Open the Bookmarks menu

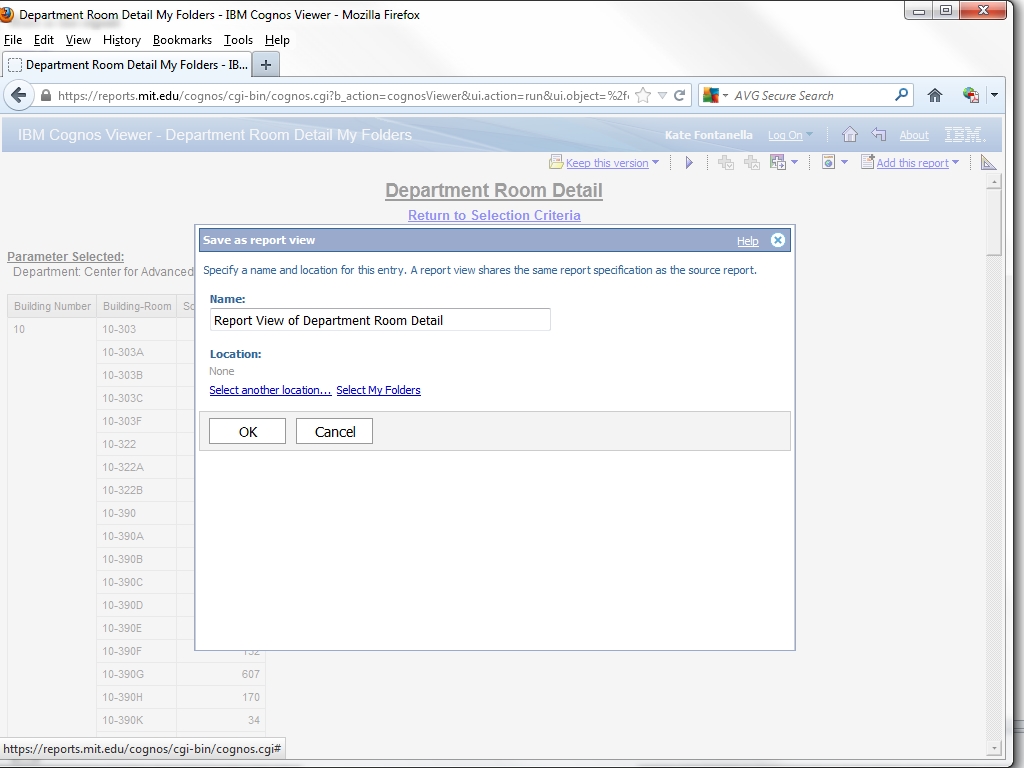click(182, 40)
